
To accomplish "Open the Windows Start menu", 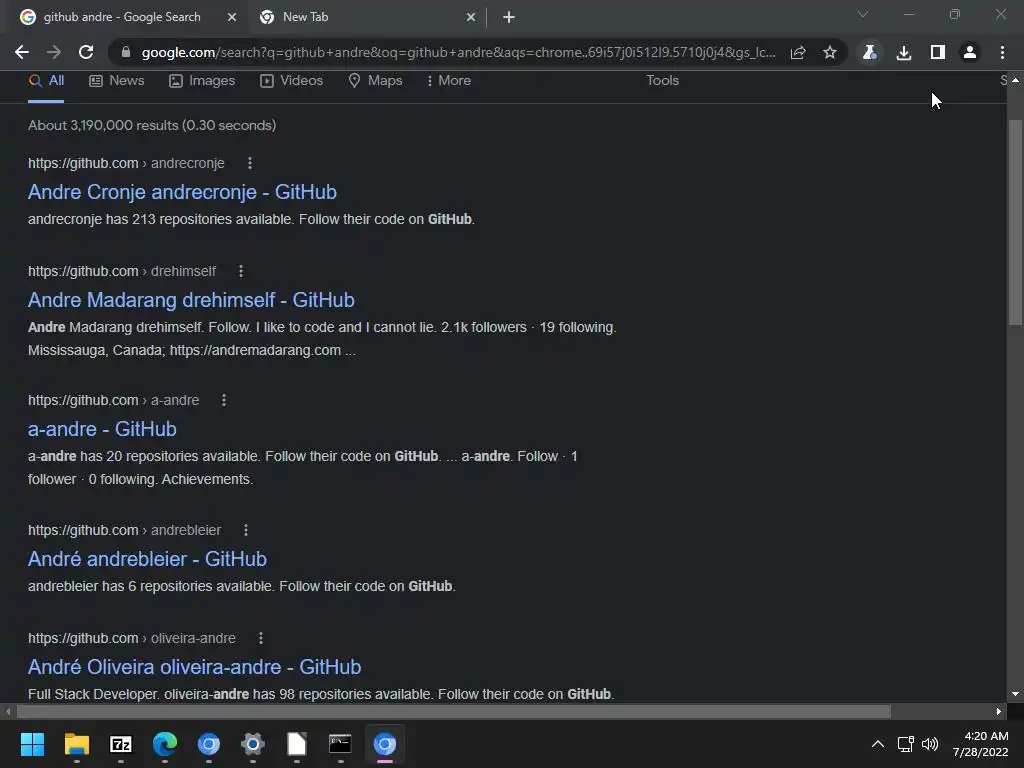I will click(32, 744).
